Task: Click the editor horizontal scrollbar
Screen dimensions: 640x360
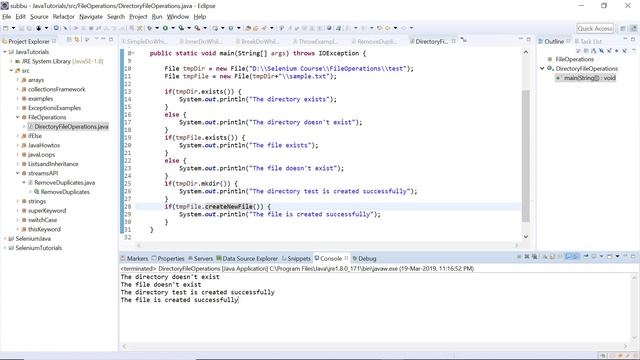Action: pos(328,245)
